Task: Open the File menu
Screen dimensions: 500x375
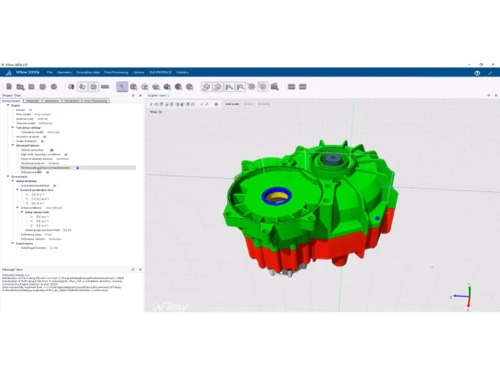Action: (49, 72)
